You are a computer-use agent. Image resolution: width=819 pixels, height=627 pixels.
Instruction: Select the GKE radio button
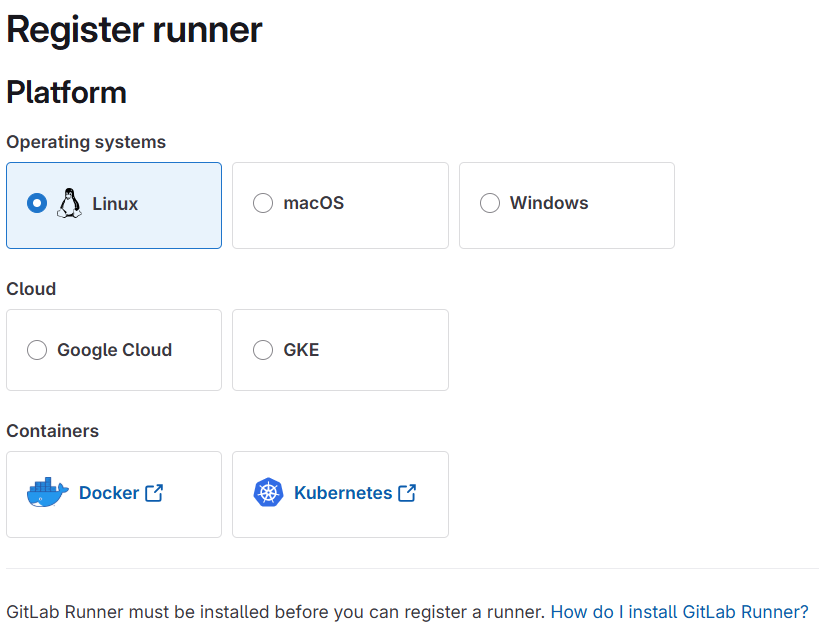tap(263, 350)
